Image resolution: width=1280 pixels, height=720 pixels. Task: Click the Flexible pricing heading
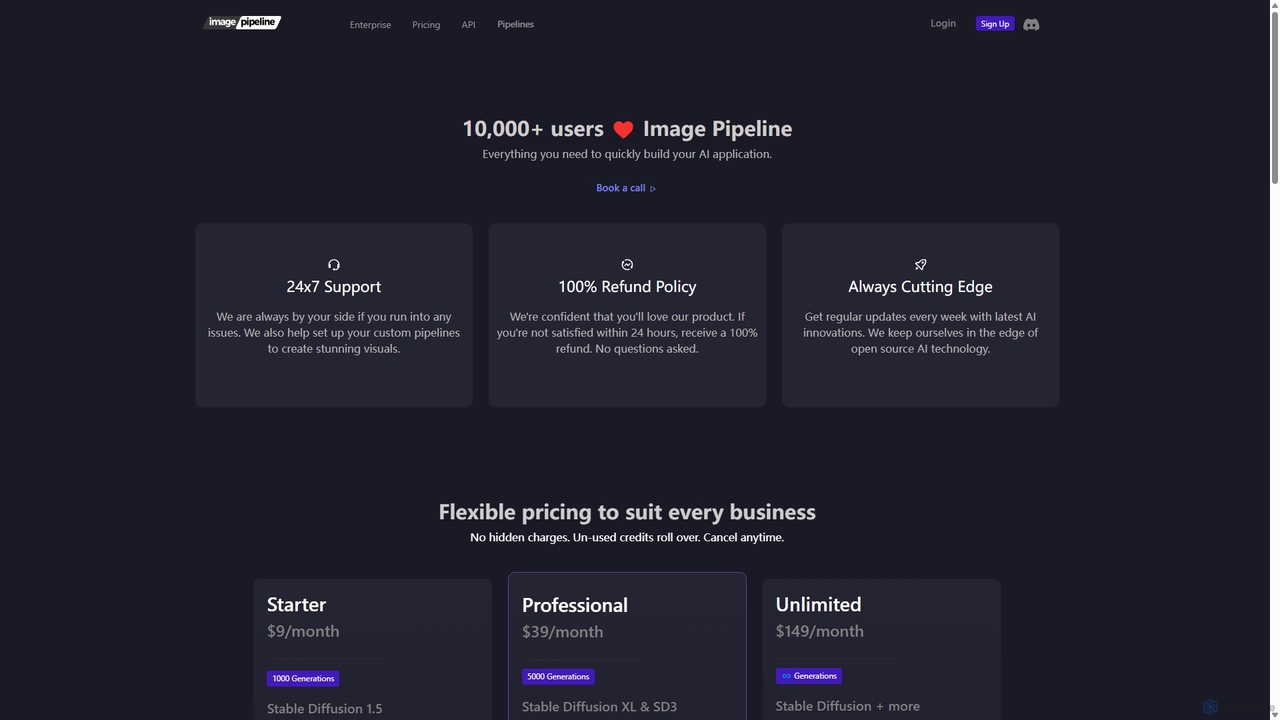[627, 512]
